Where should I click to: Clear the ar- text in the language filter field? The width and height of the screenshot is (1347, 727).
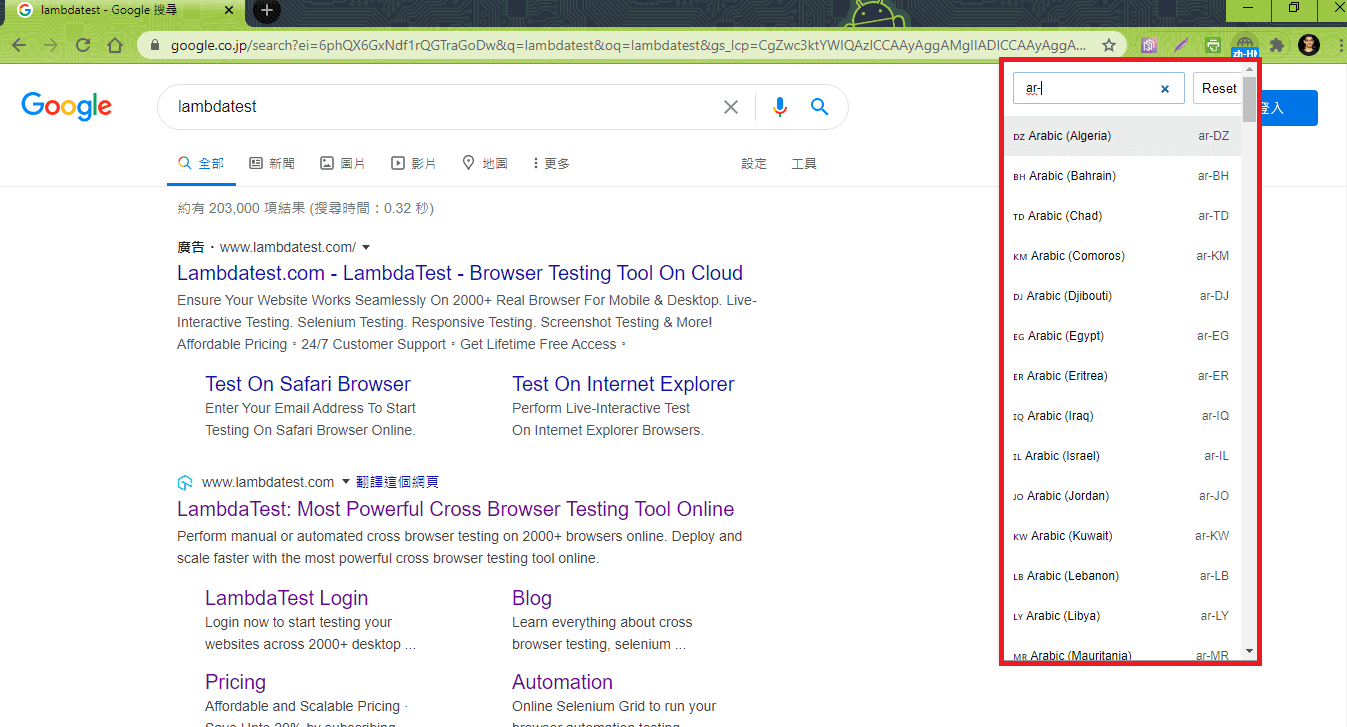pos(1164,88)
